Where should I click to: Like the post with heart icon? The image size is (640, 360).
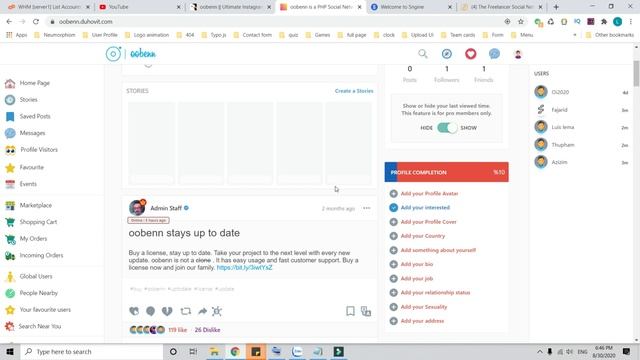pos(134,311)
